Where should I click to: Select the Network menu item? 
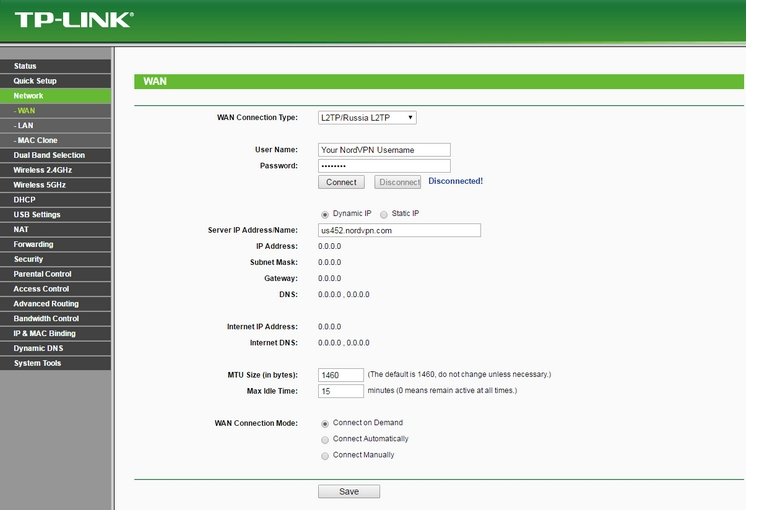pyautogui.click(x=55, y=96)
